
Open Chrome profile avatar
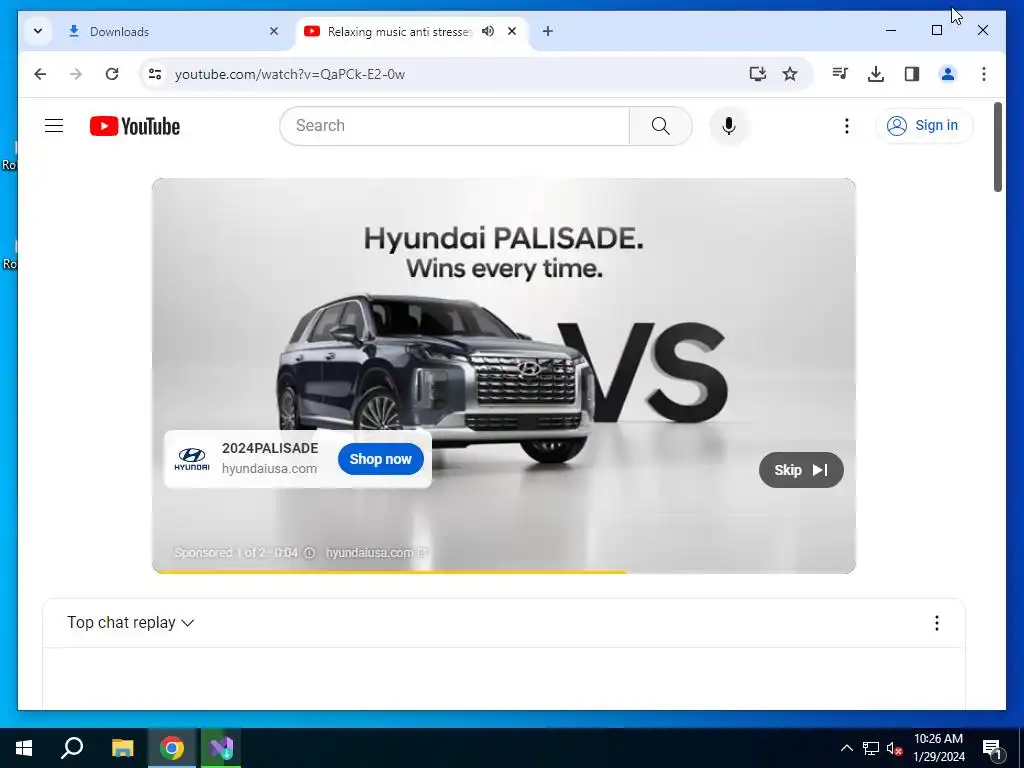point(948,74)
